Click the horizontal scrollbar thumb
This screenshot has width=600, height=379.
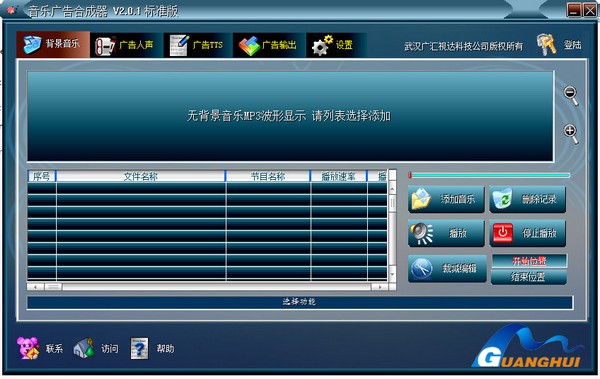pyautogui.click(x=54, y=287)
